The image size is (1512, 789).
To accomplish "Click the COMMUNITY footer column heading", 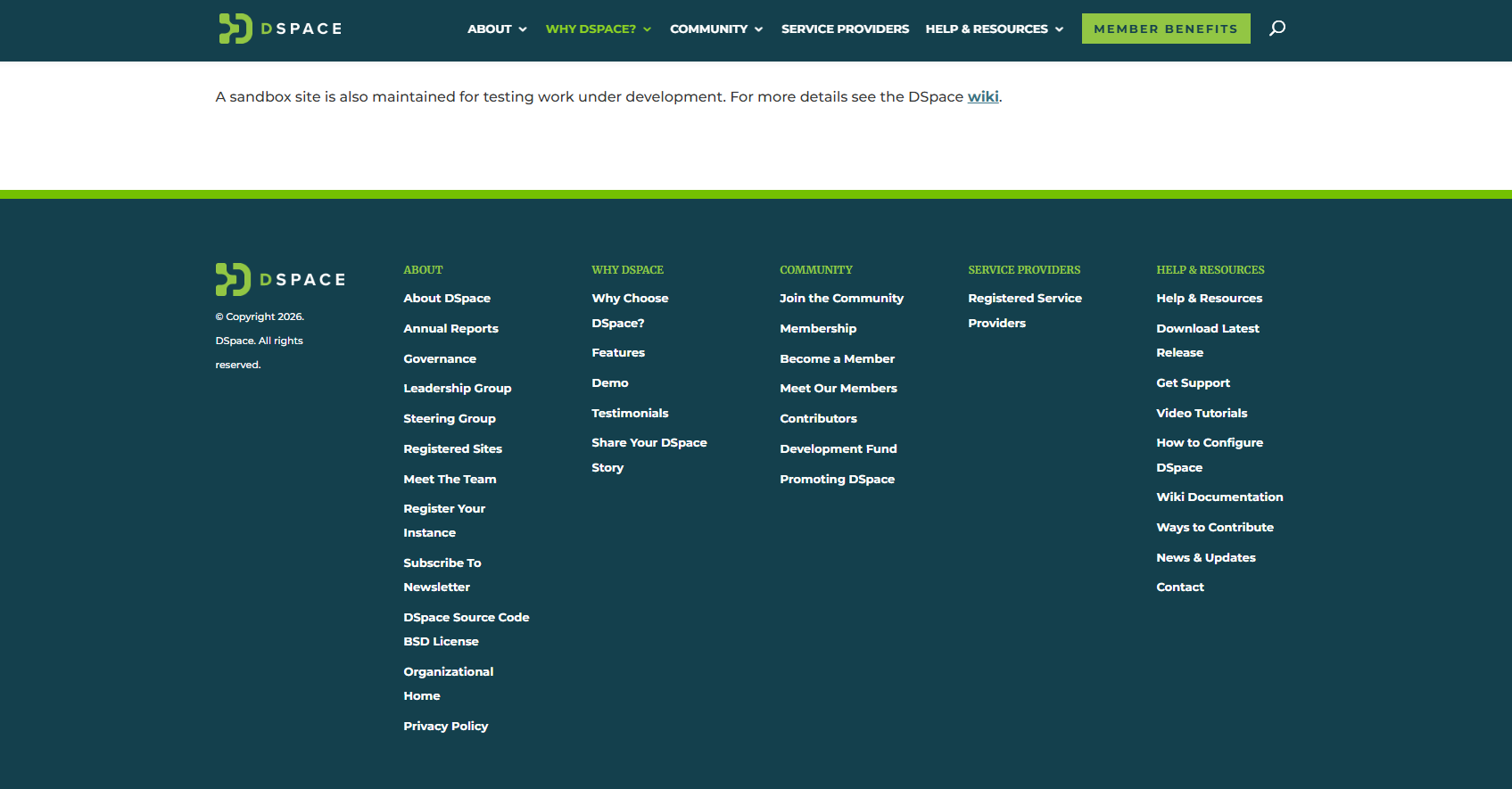I will point(816,269).
